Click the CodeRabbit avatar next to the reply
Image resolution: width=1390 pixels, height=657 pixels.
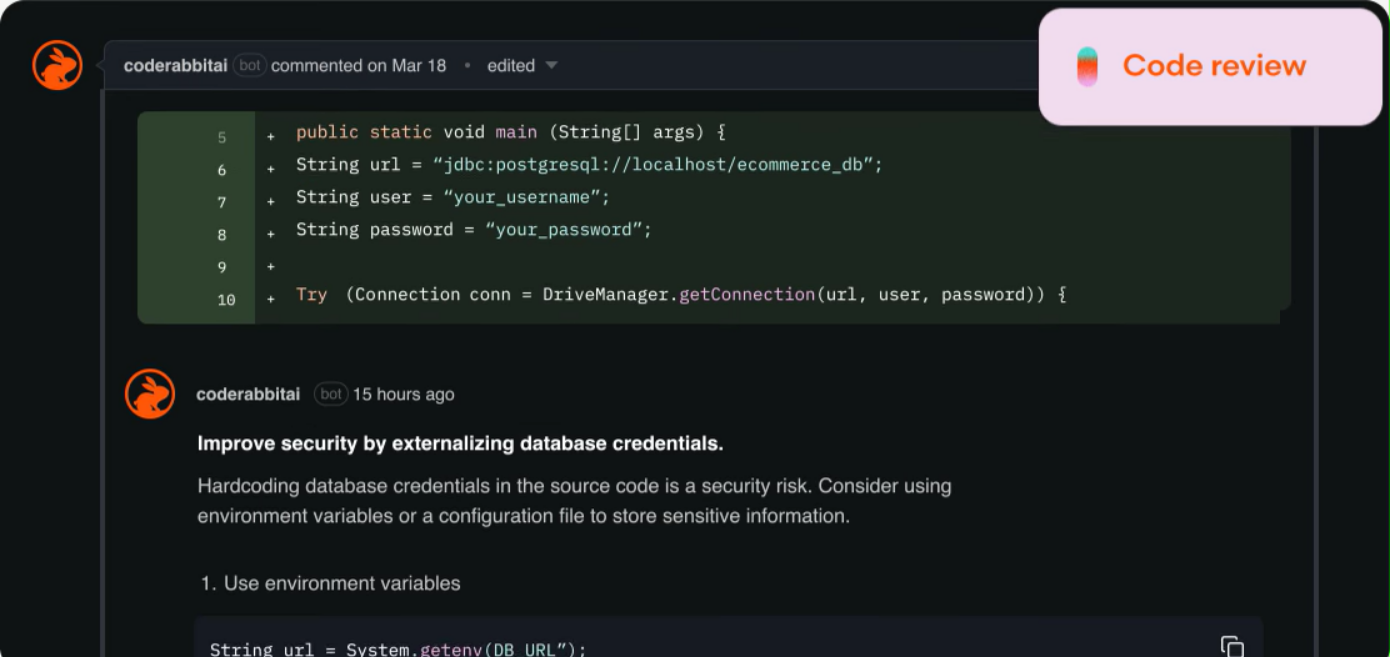(x=150, y=394)
